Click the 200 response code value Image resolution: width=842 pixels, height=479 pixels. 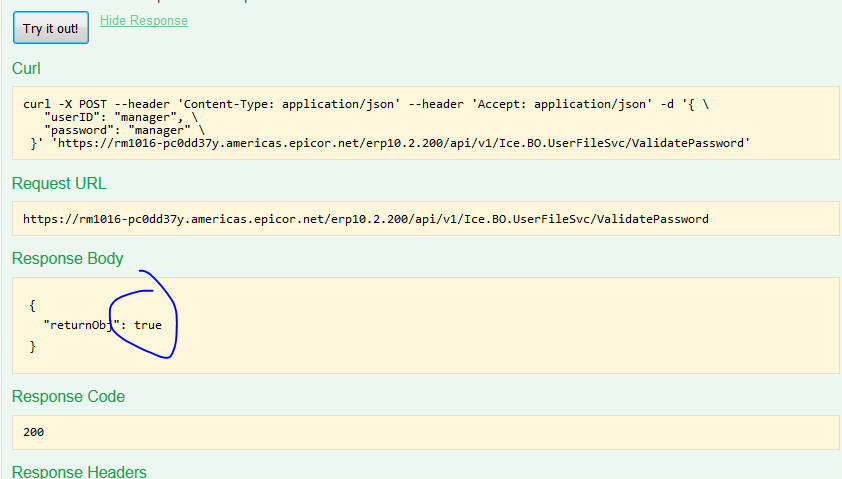pyautogui.click(x=33, y=432)
